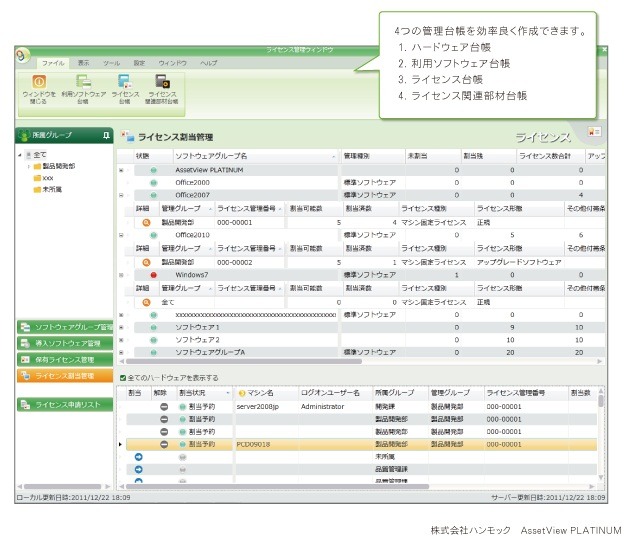This screenshot has width=628, height=539.
Task: Select ライセンス割当管理 in the side panel
Action: pos(65,376)
